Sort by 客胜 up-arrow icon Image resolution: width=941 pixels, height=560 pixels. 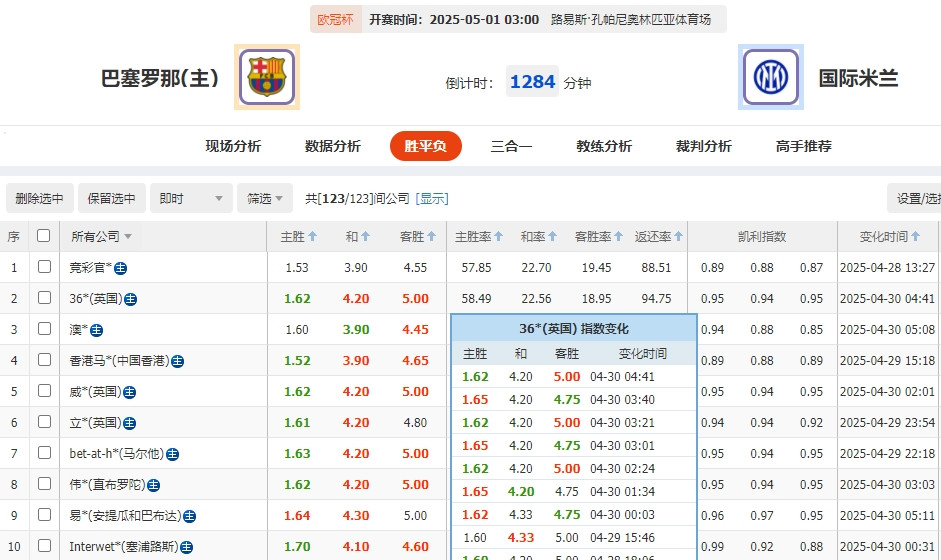pyautogui.click(x=431, y=236)
